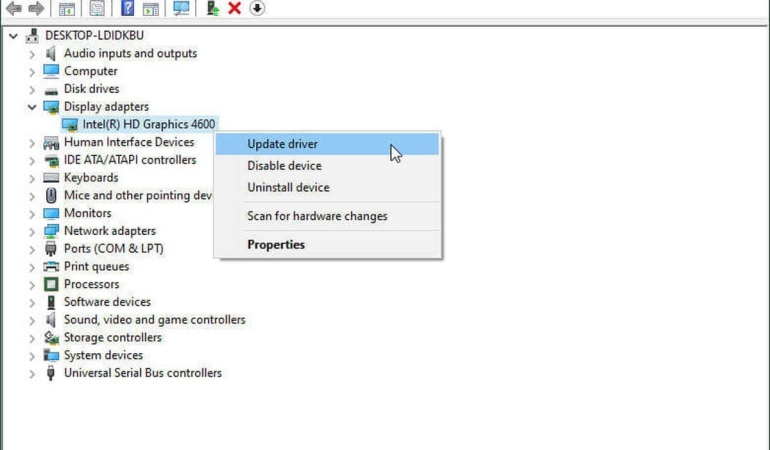Click Scan for hardware changes monitor icon
The height and width of the screenshot is (450, 770).
[181, 8]
